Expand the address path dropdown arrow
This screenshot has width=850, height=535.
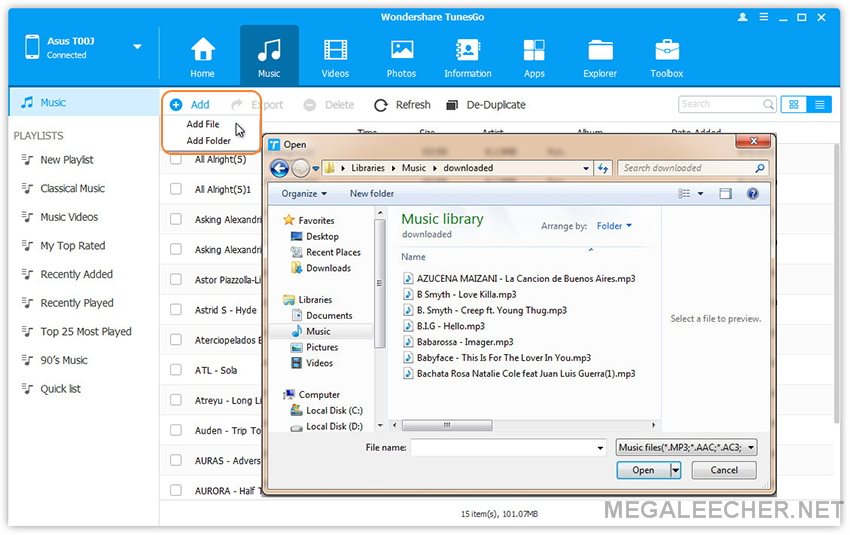pos(586,169)
